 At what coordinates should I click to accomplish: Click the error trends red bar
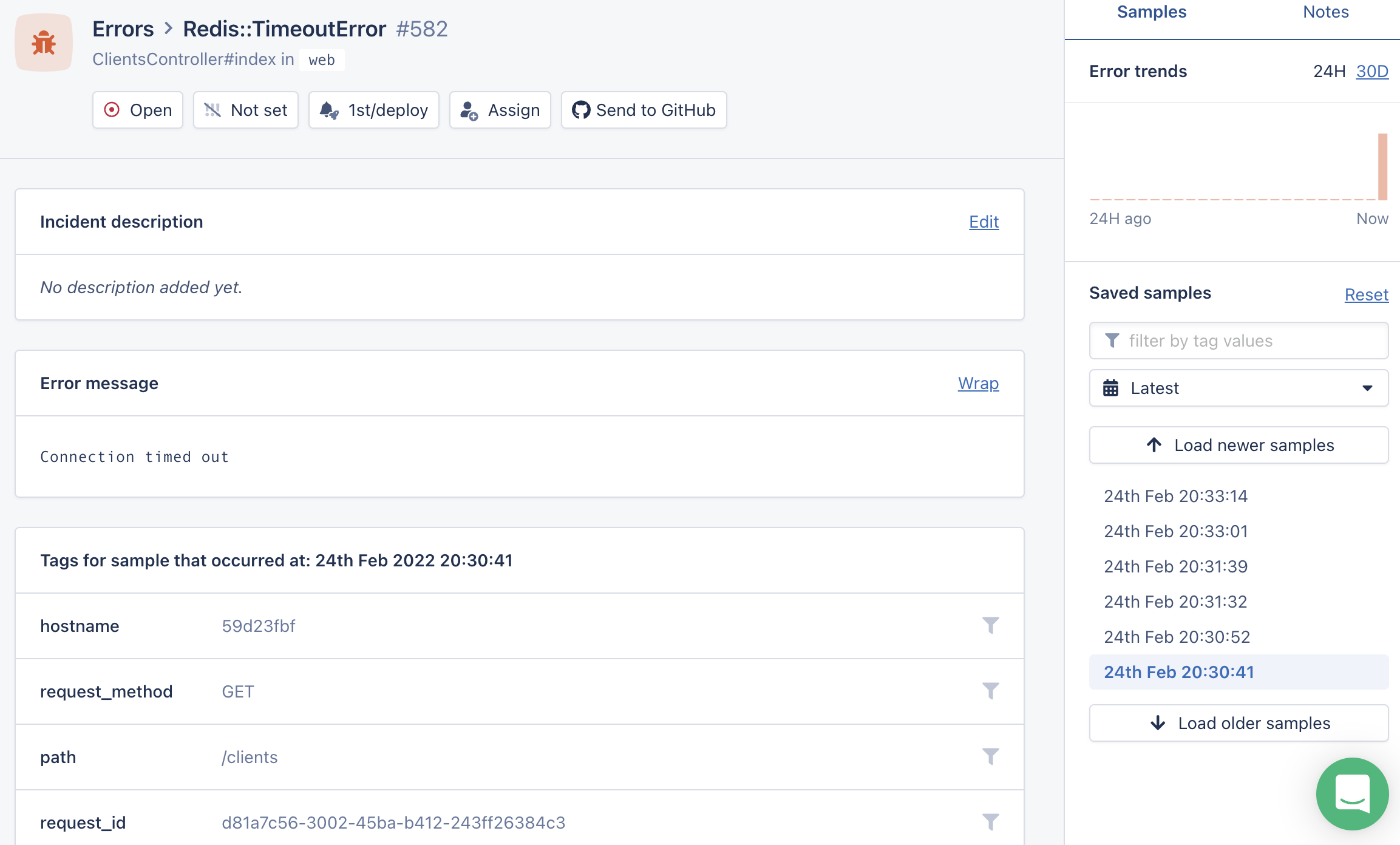coord(1382,167)
